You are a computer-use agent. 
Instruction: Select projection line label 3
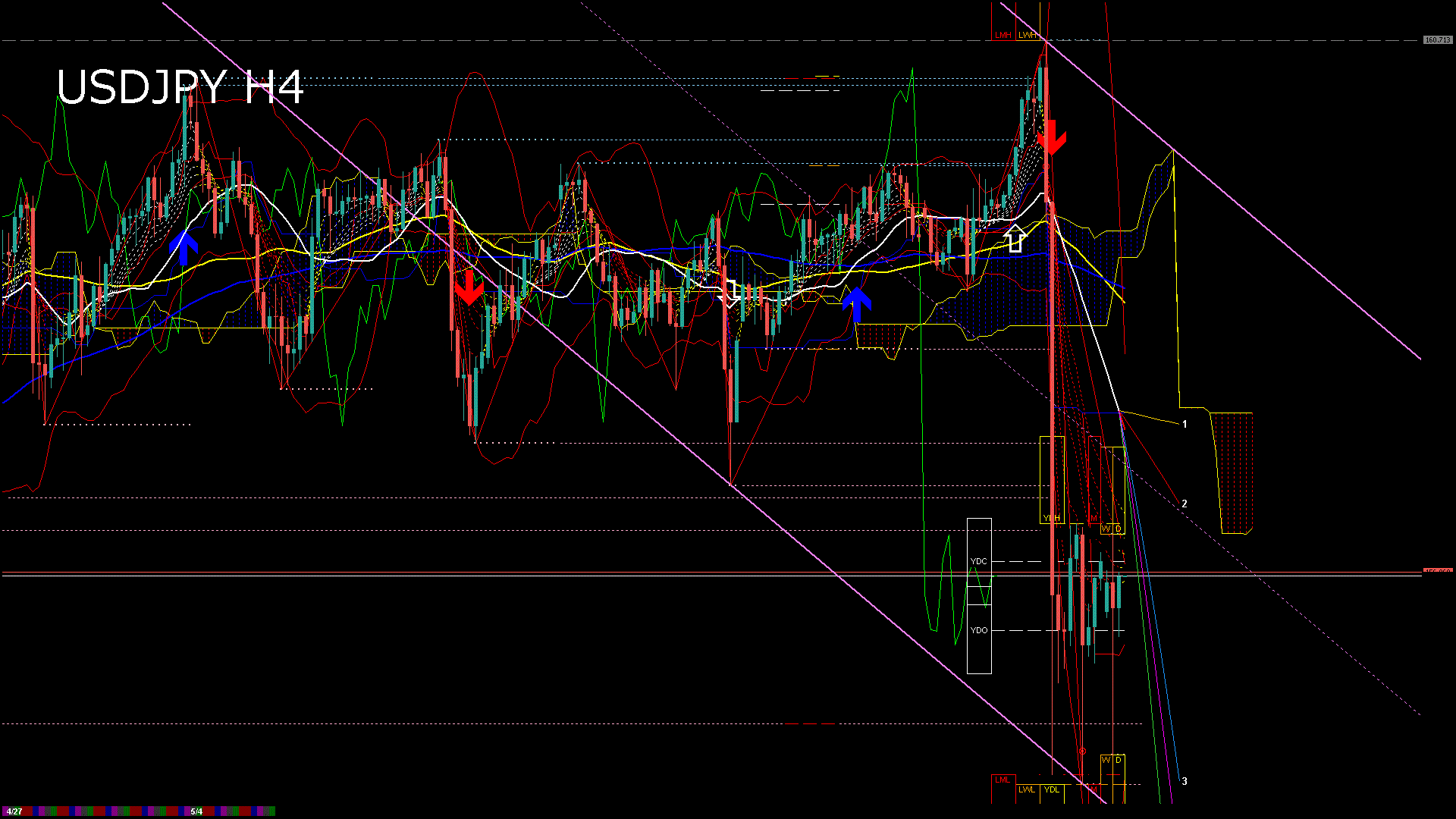pos(1185,781)
